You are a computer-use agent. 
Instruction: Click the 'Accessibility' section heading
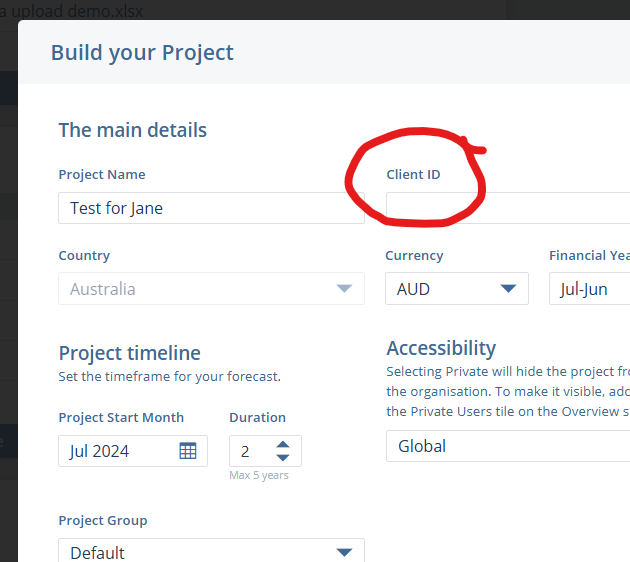[x=441, y=348]
